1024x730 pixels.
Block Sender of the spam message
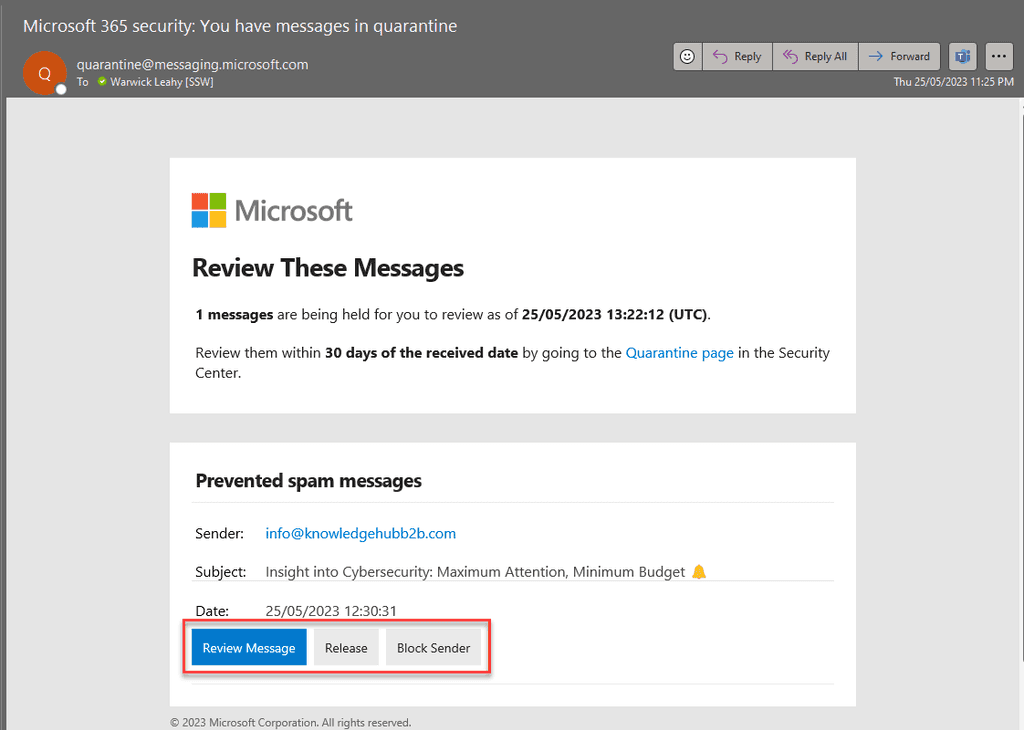pos(433,647)
